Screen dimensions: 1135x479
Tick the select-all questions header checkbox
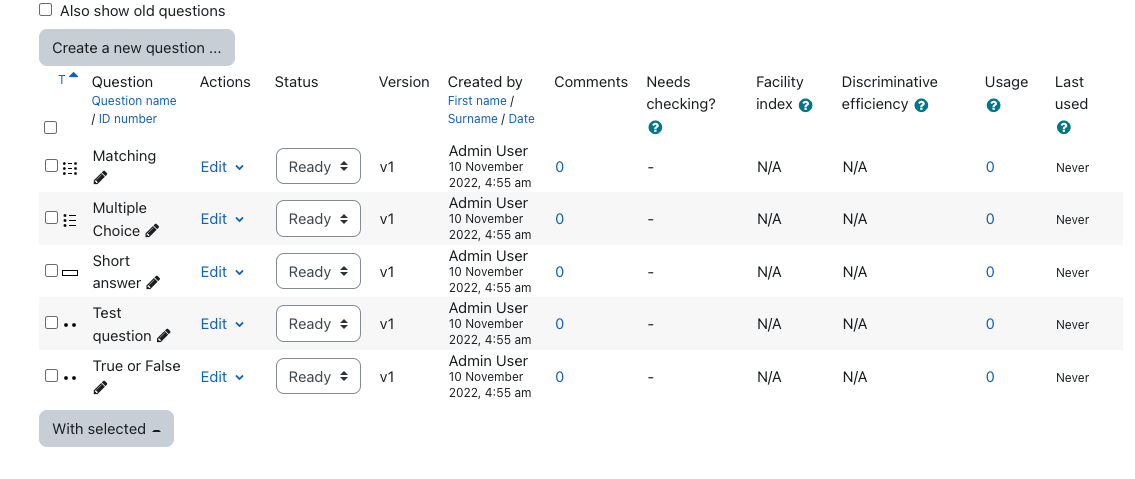51,128
